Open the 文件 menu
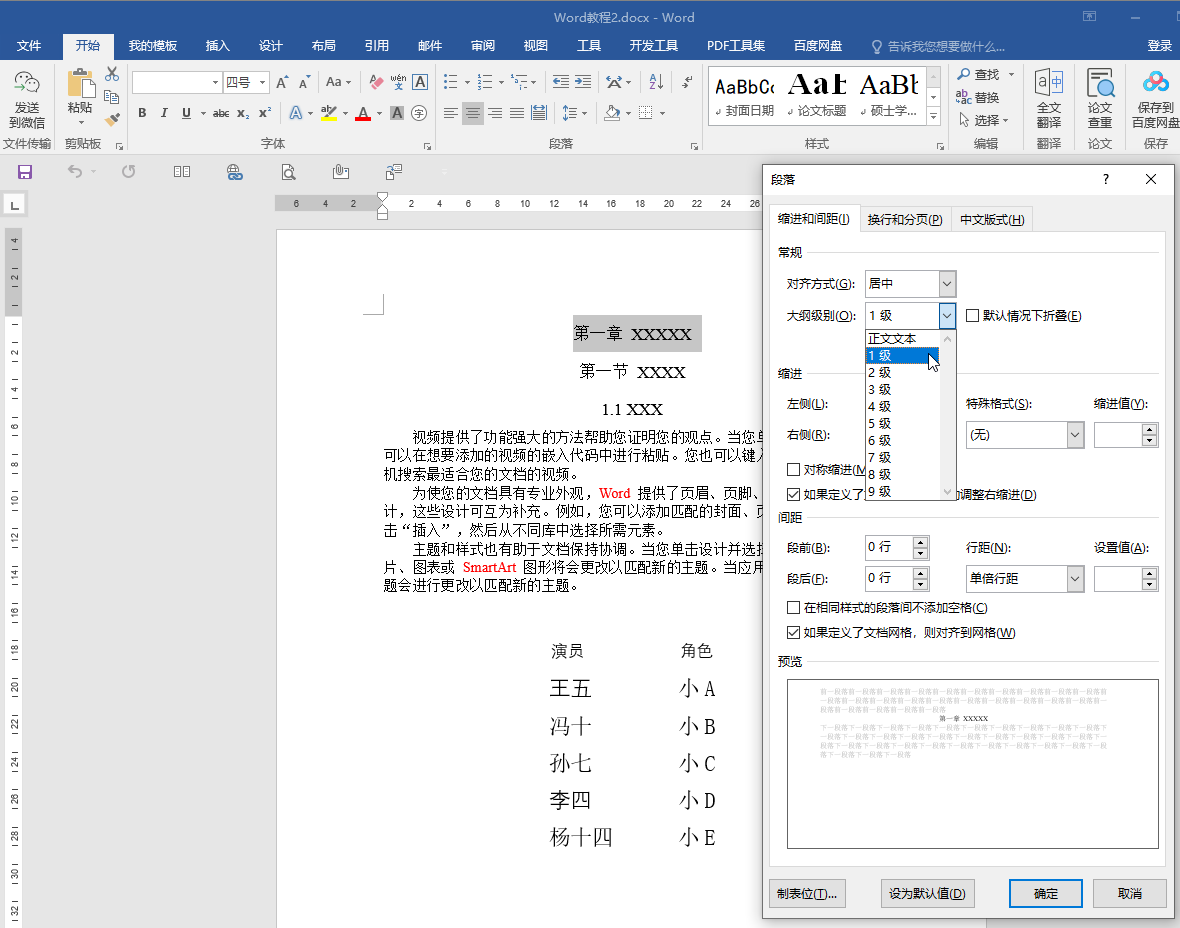The width and height of the screenshot is (1180, 928). click(x=29, y=46)
